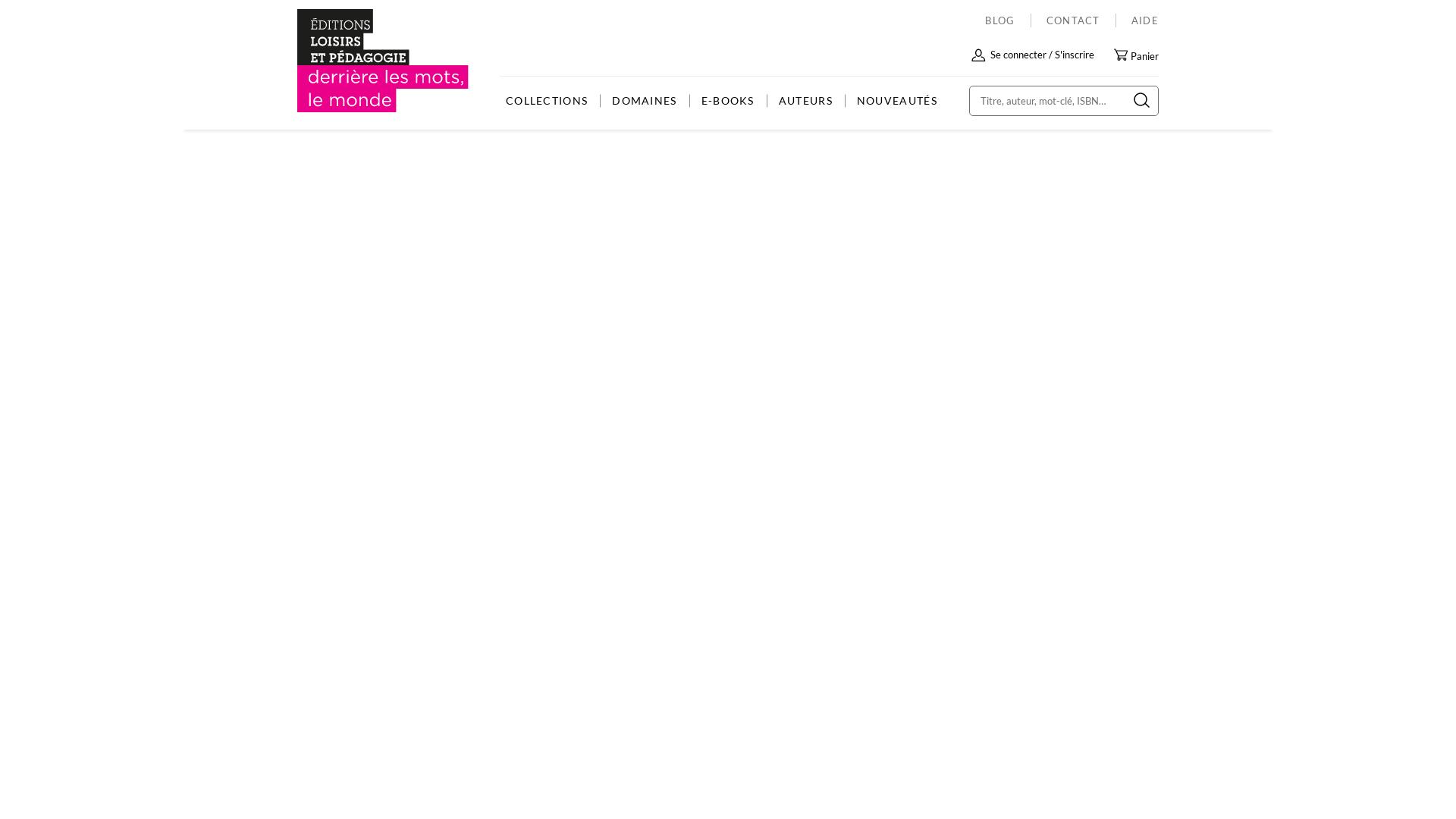Click Se connecter / S'inscrire
1456x819 pixels.
click(x=1042, y=55)
